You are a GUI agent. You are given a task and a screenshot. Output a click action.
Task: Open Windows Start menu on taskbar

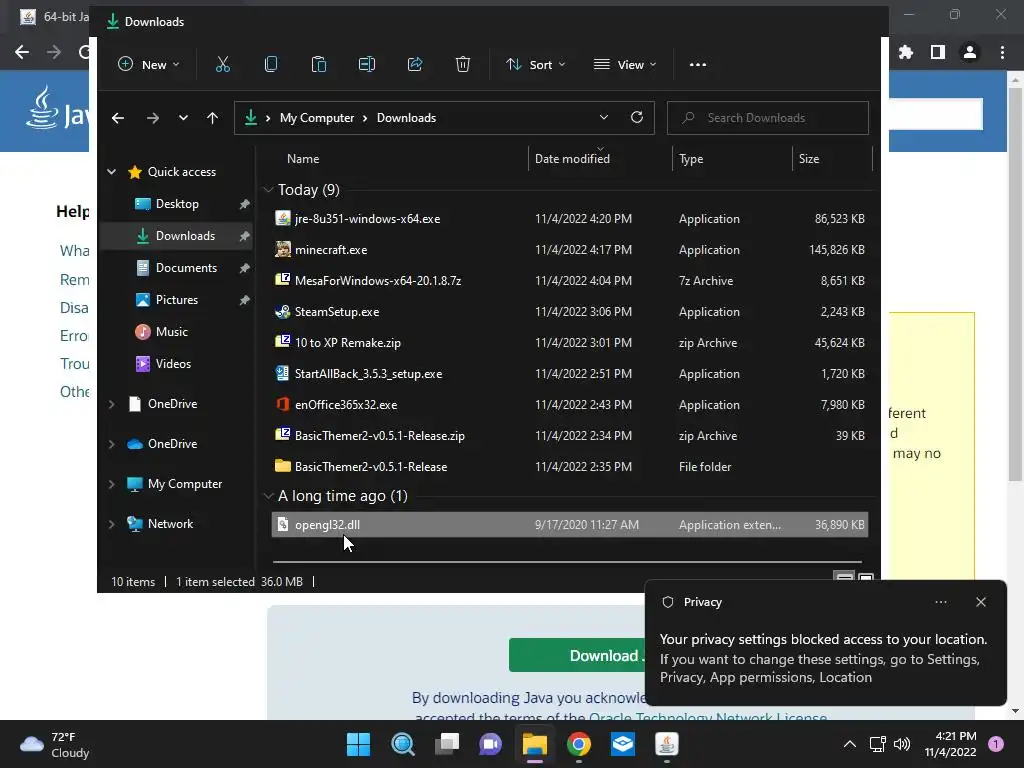click(x=358, y=744)
